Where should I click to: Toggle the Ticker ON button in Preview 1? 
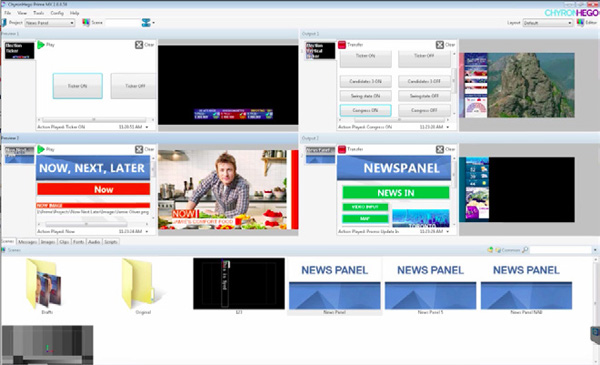pyautogui.click(x=78, y=86)
